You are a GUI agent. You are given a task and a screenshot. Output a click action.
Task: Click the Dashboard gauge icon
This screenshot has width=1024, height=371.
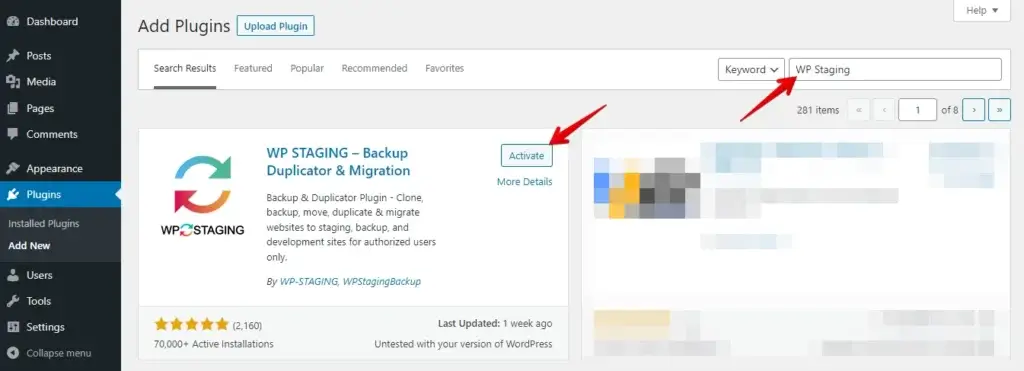point(13,22)
